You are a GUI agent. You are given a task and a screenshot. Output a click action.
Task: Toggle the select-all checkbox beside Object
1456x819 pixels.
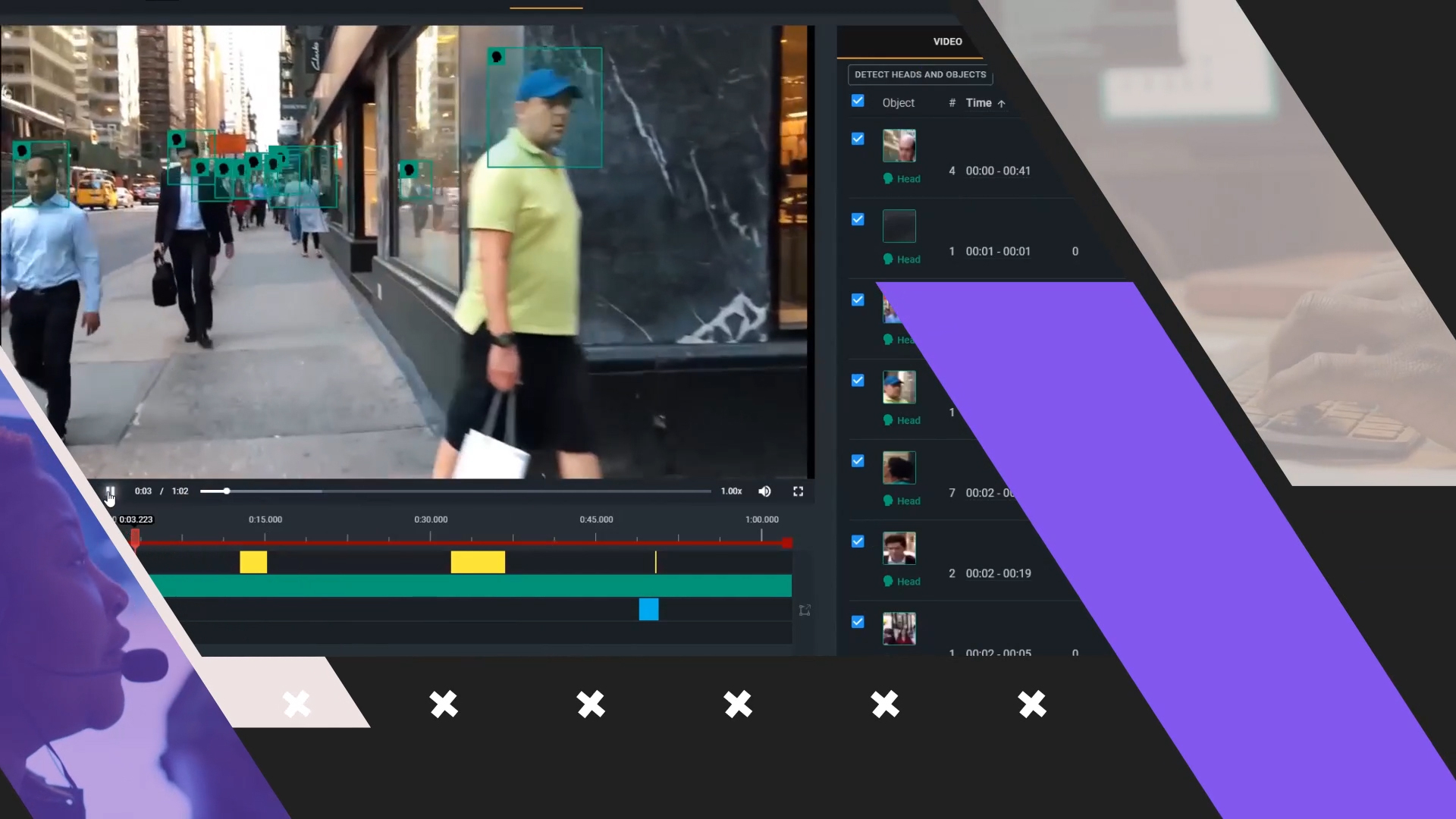pos(858,101)
